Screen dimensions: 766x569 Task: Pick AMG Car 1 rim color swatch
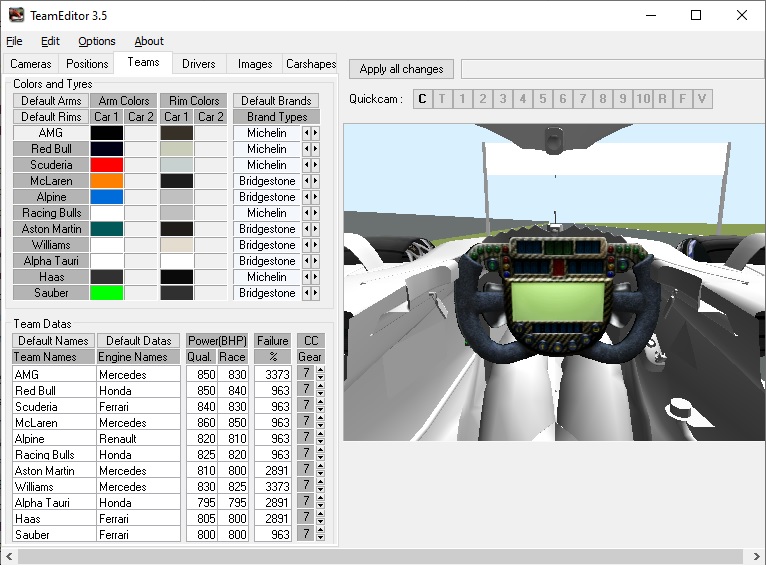pyautogui.click(x=177, y=133)
